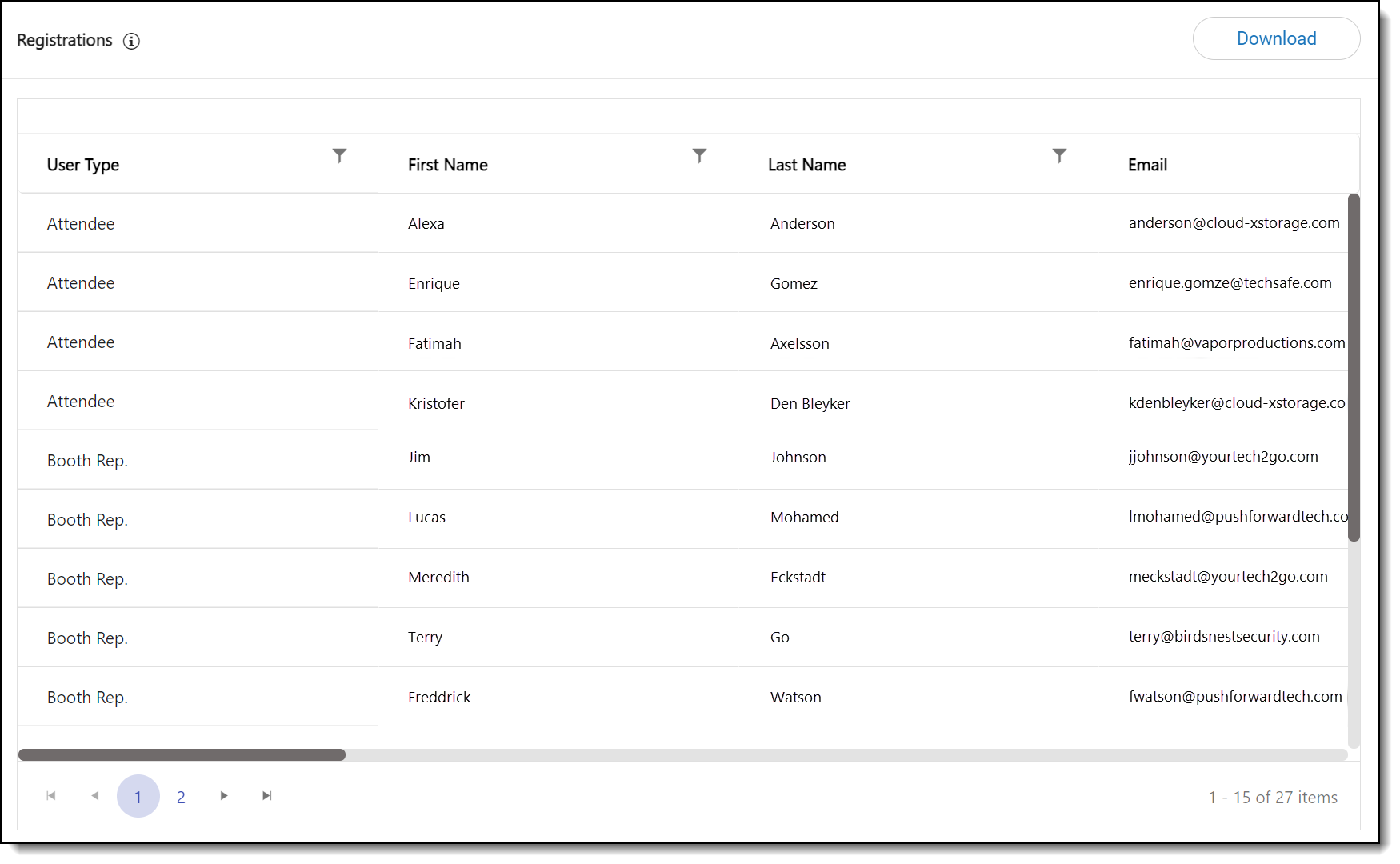Go to the previous page arrow
This screenshot has height=864, width=1400.
[95, 796]
